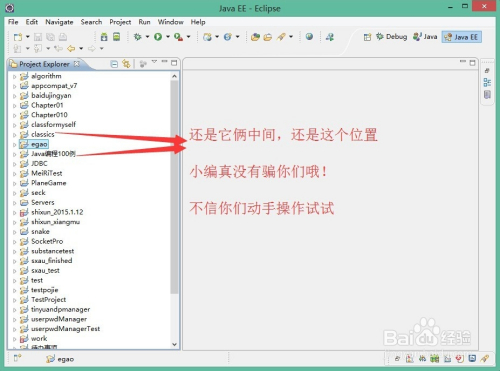Open the External Tools dropdown arrow
Image resolution: width=500 pixels, height=371 pixels.
tap(188, 37)
